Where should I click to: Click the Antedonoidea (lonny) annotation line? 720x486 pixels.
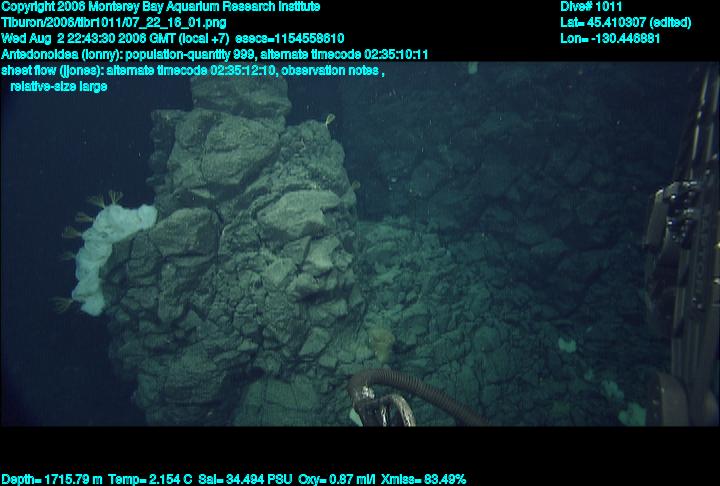tap(215, 54)
